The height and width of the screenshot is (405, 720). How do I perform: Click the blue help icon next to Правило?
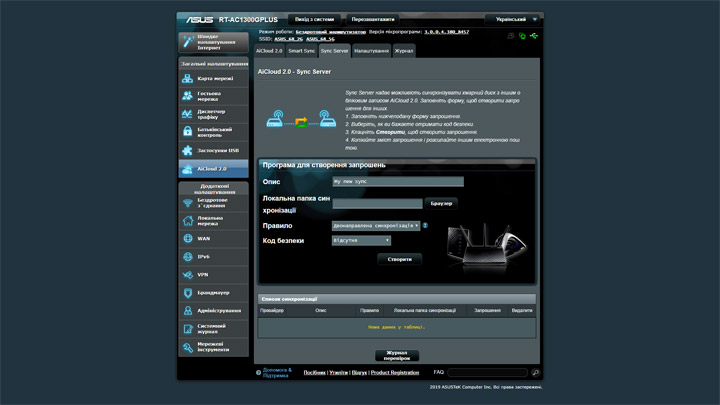425,225
